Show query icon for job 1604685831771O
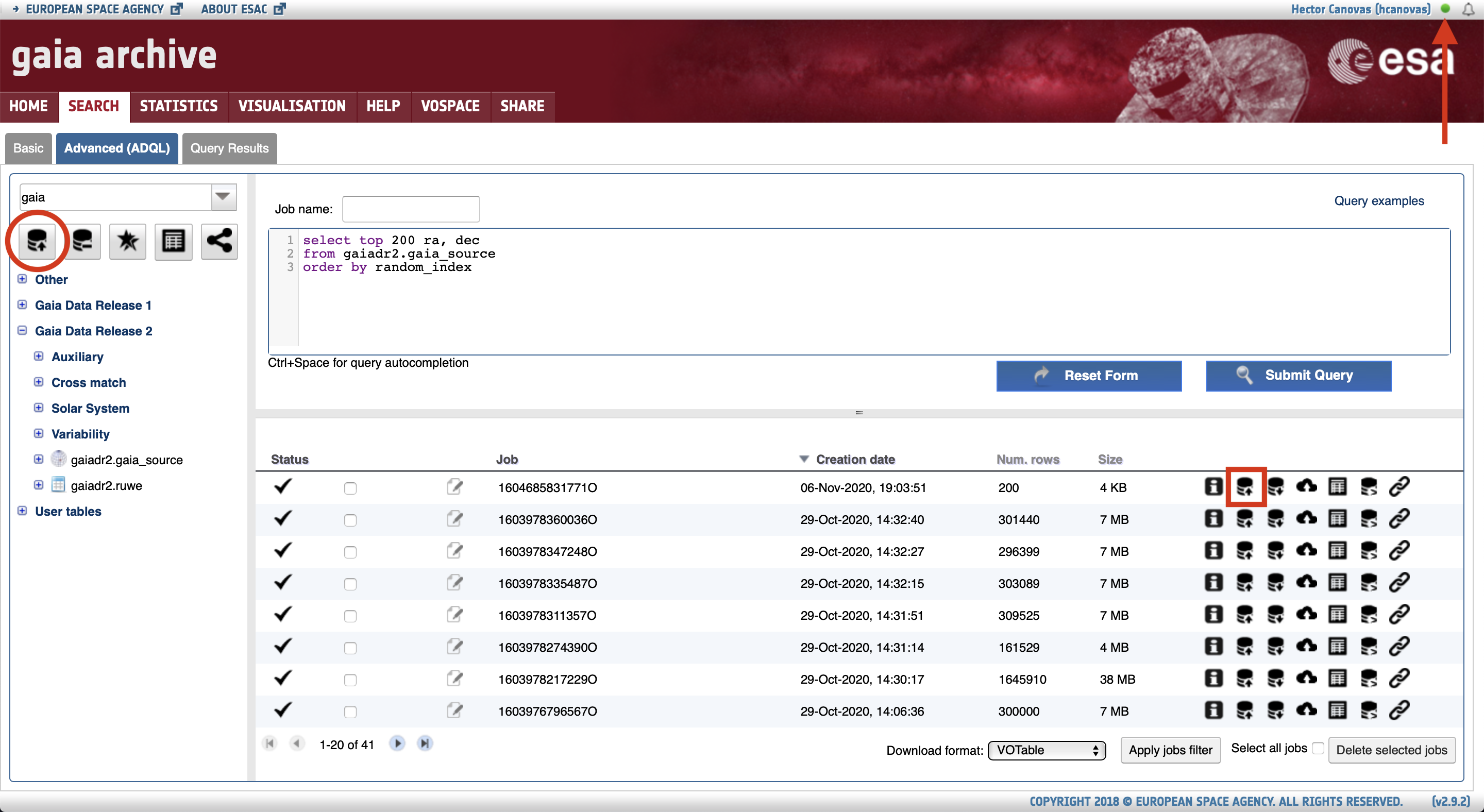Viewport: 1484px width, 812px height. (x=1369, y=486)
